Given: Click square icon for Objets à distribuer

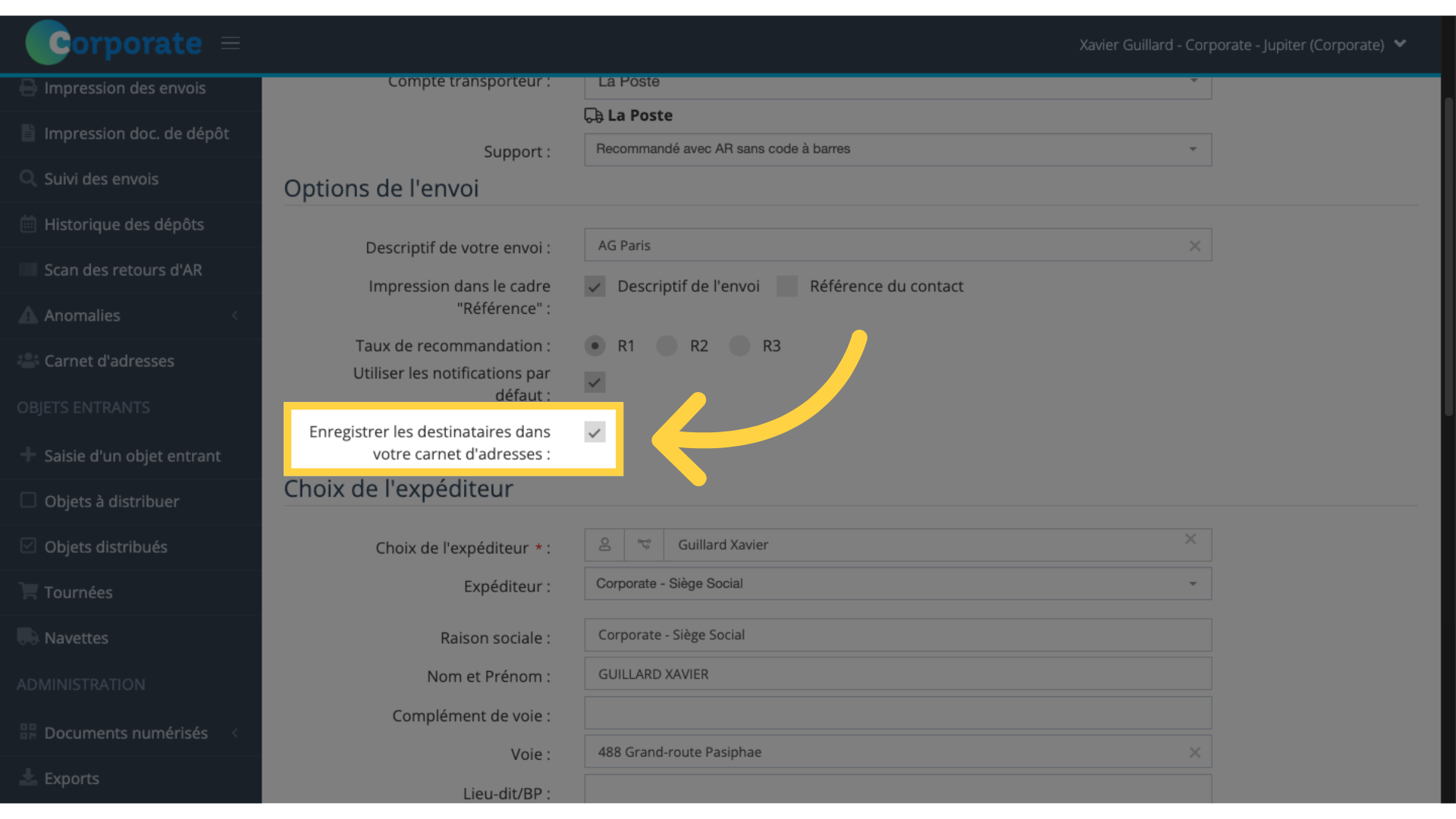Looking at the screenshot, I should tap(28, 500).
